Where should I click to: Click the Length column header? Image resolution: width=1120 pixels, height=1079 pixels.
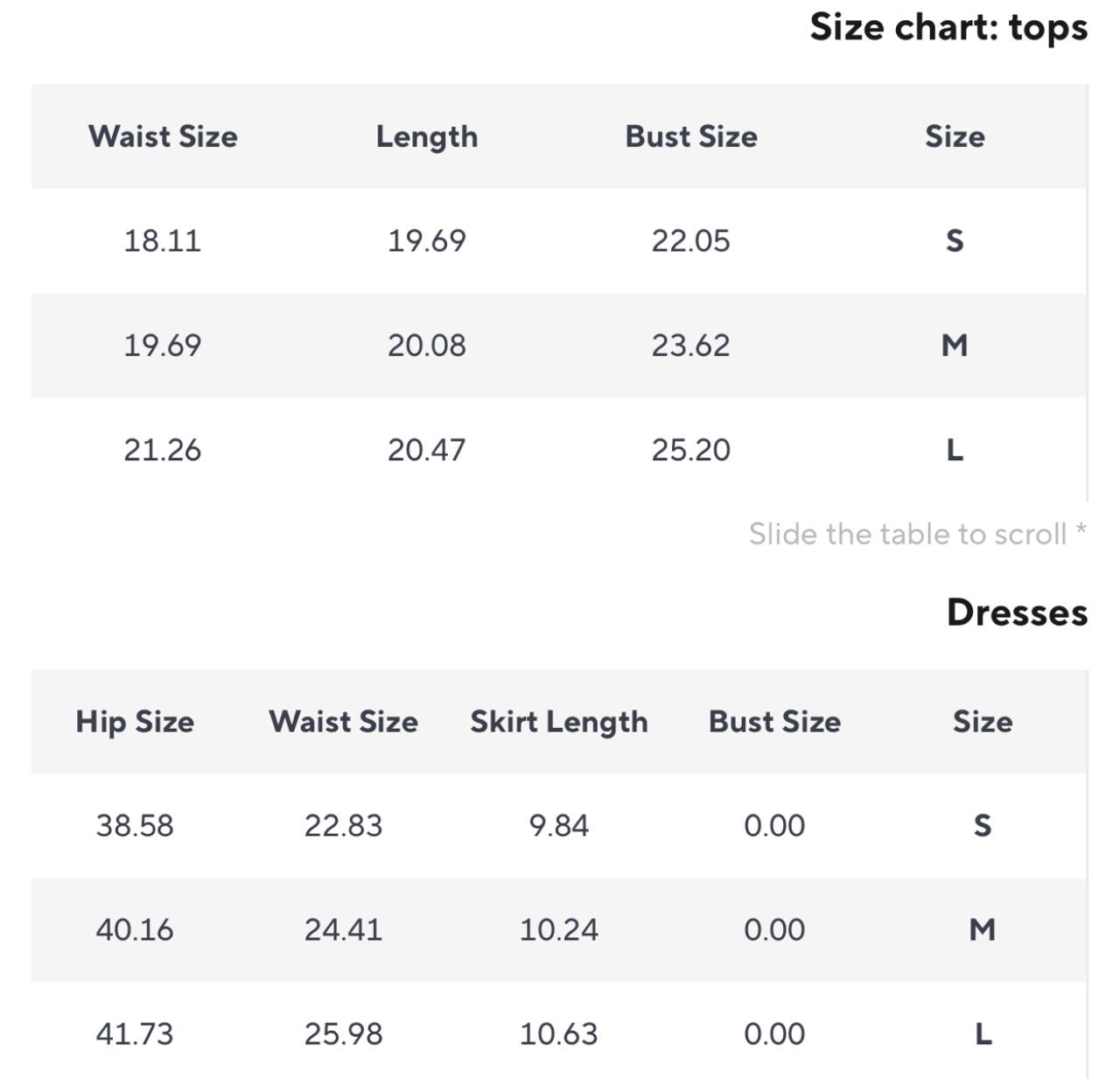[427, 137]
